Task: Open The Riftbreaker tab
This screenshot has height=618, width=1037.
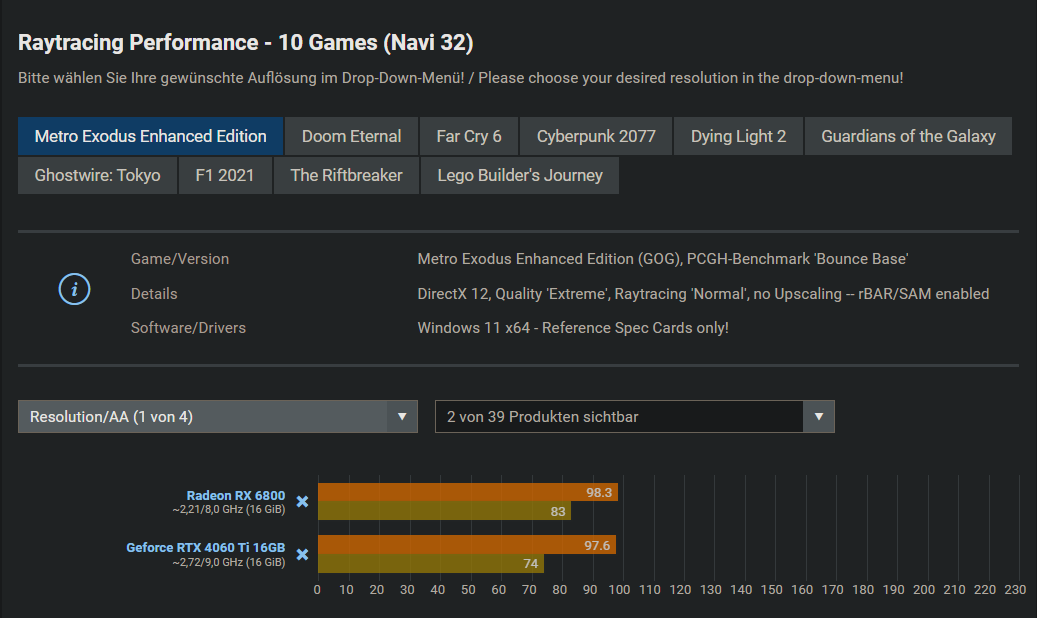Action: pyautogui.click(x=347, y=175)
